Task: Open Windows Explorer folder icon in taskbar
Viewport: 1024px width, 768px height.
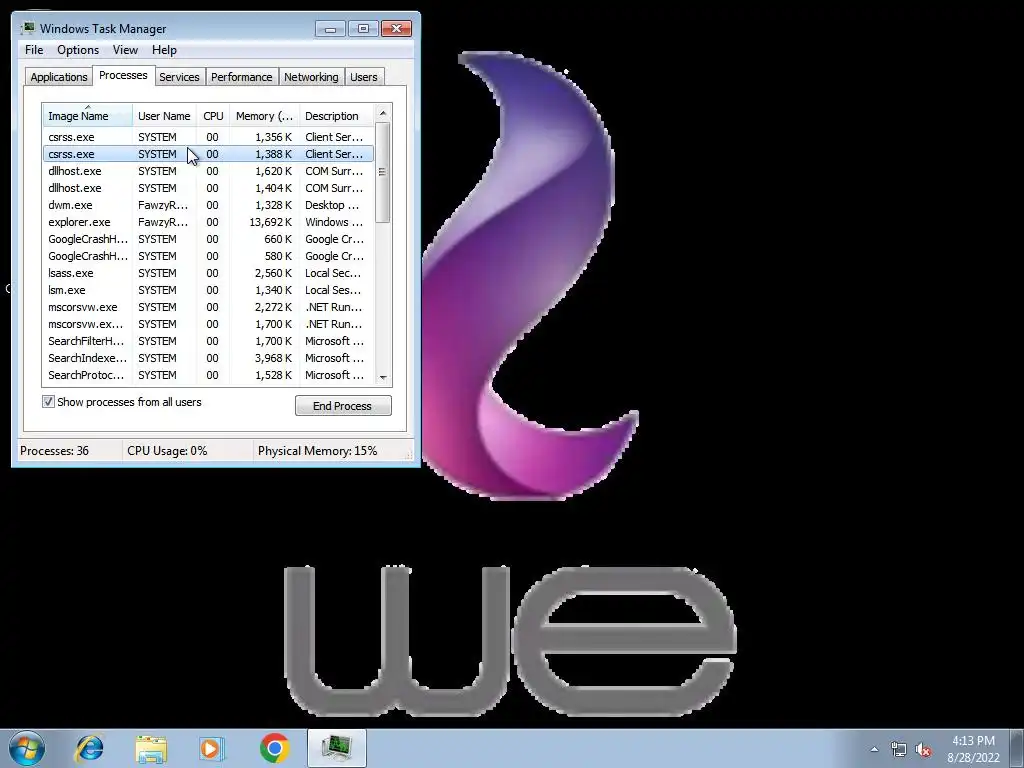Action: (x=151, y=748)
